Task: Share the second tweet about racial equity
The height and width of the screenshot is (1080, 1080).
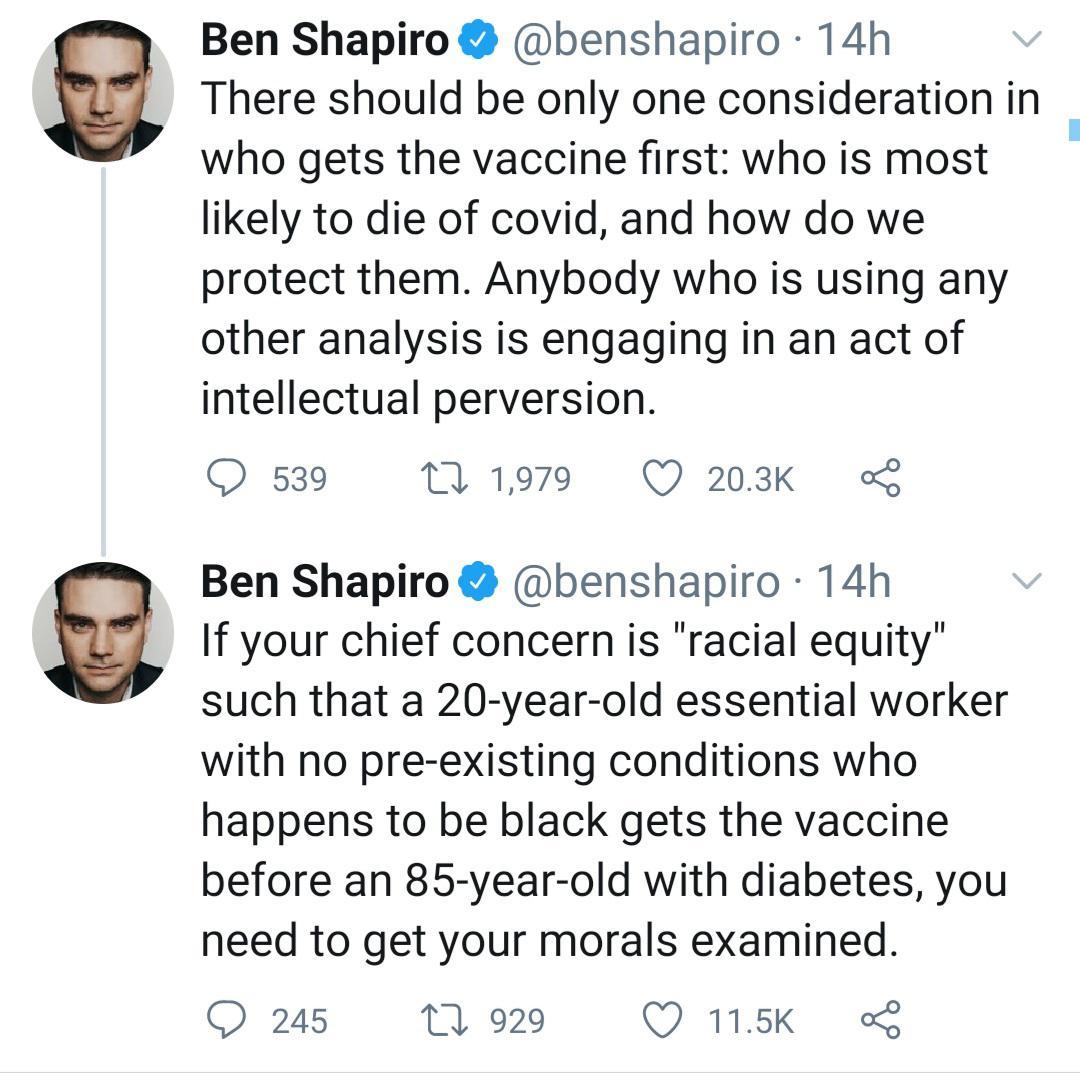Action: pos(880,1019)
